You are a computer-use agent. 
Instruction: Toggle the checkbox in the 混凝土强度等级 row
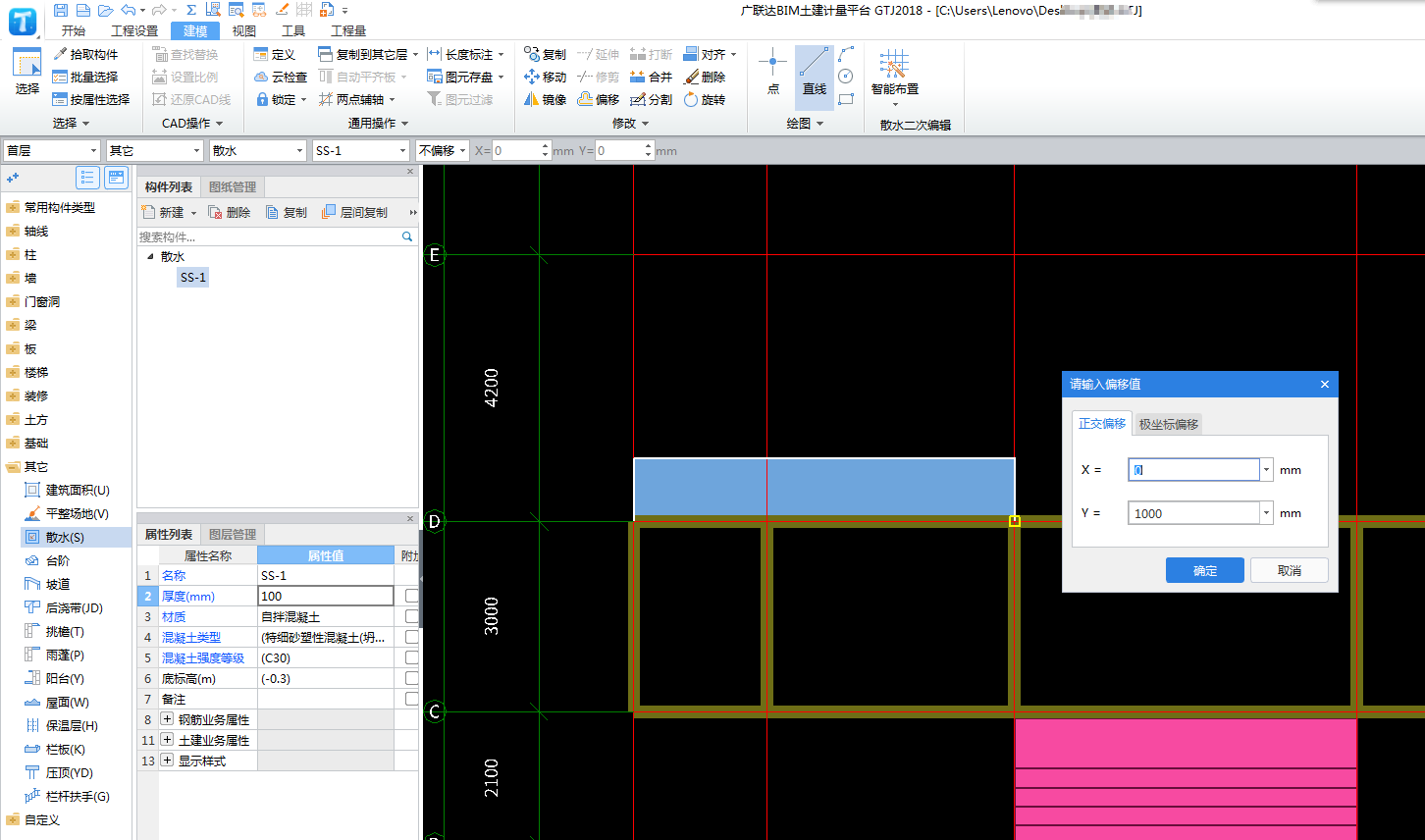tap(412, 657)
